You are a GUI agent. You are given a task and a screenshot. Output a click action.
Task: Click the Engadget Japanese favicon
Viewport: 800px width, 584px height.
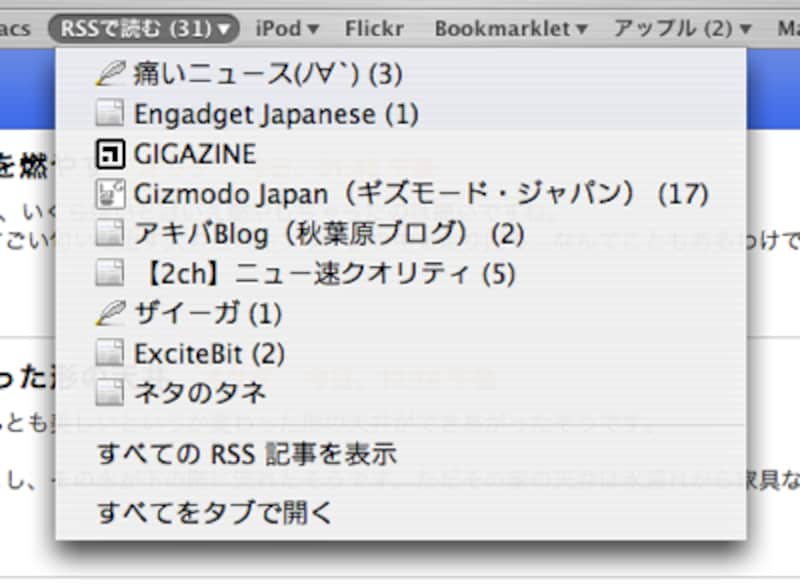point(110,113)
